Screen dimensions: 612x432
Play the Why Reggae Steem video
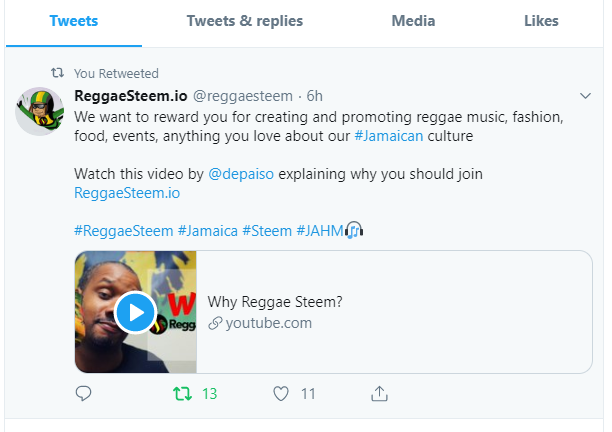click(x=135, y=312)
